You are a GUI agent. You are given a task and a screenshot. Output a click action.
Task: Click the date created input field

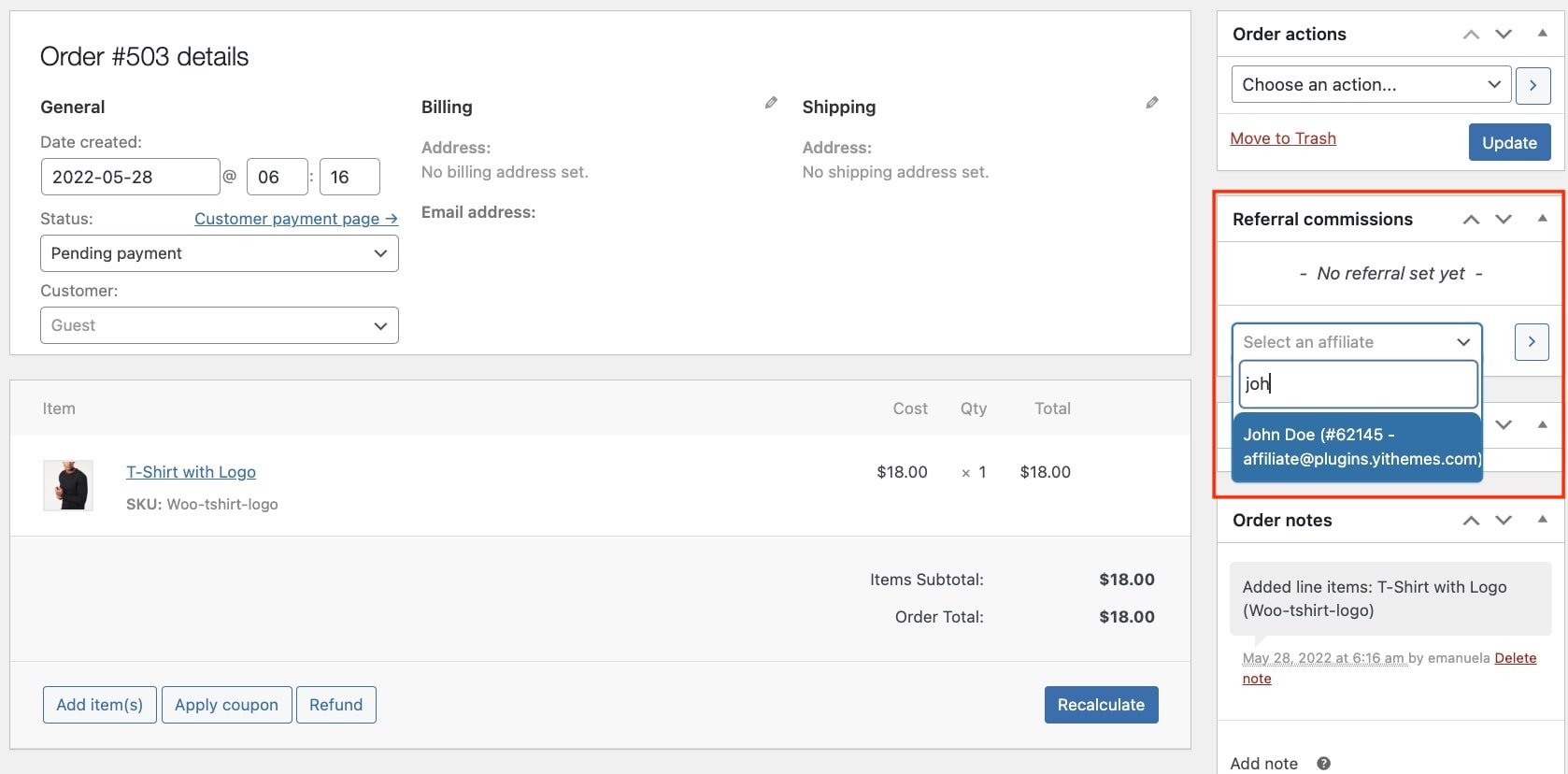click(x=130, y=177)
